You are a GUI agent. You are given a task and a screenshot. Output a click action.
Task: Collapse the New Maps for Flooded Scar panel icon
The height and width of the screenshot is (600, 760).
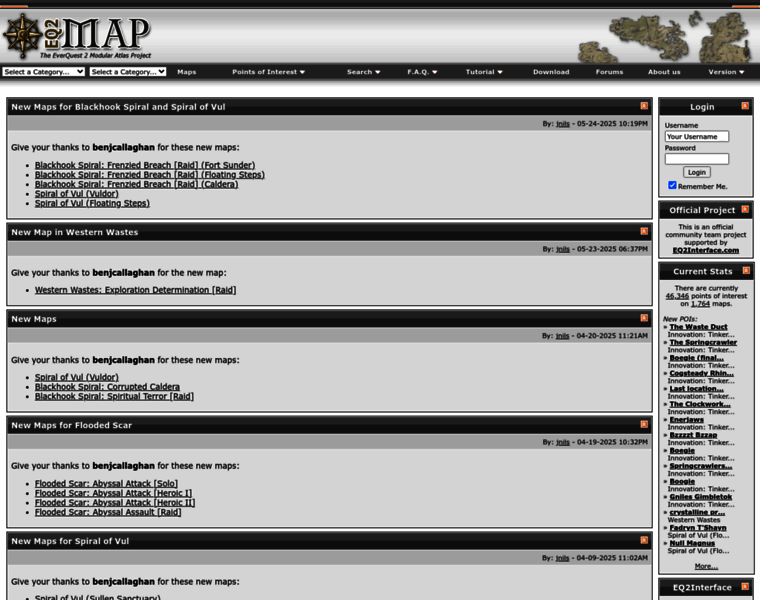click(644, 424)
